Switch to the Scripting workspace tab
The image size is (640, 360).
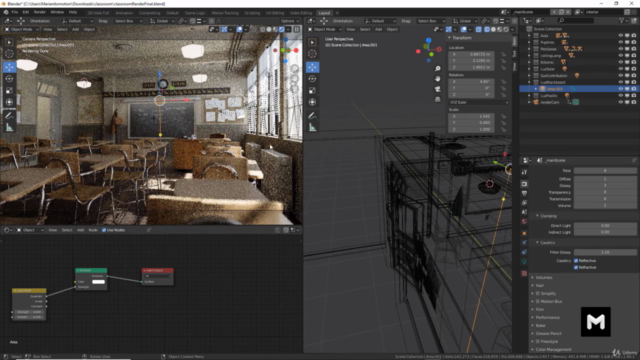[252, 13]
